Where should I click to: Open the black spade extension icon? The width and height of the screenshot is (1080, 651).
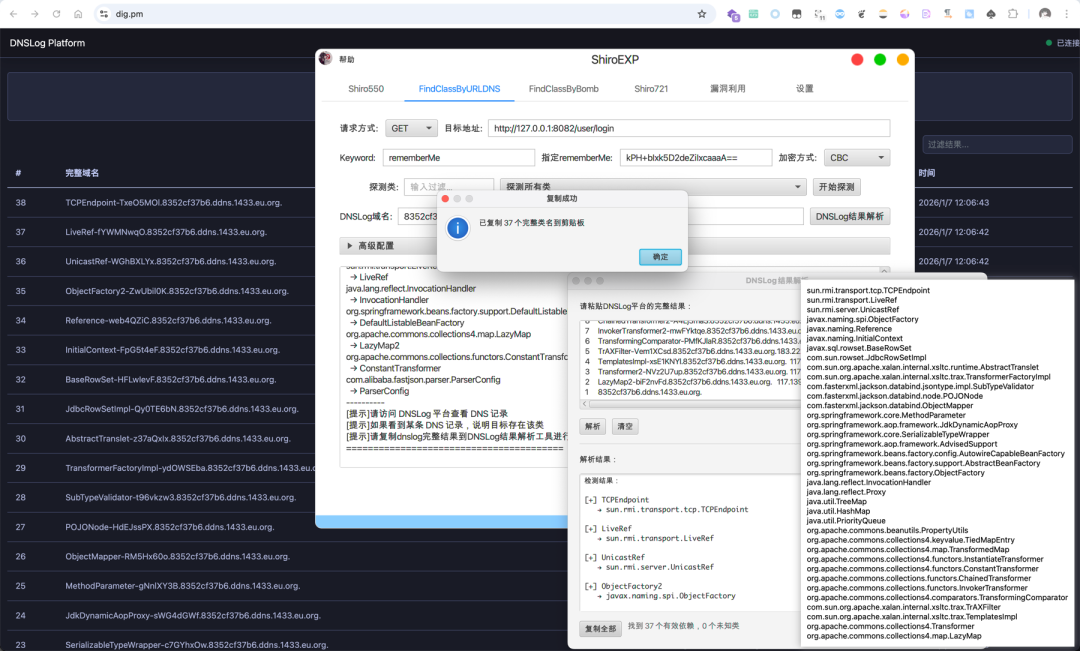click(x=990, y=14)
